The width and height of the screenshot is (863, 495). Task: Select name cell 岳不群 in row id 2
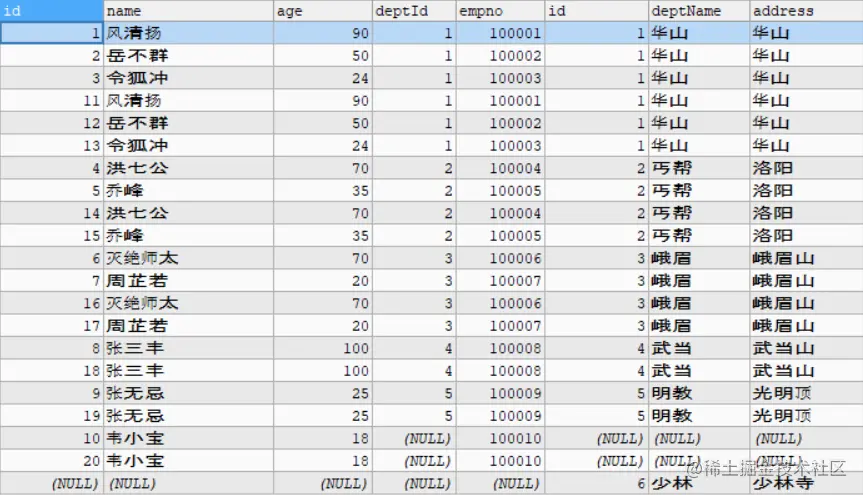[188, 56]
